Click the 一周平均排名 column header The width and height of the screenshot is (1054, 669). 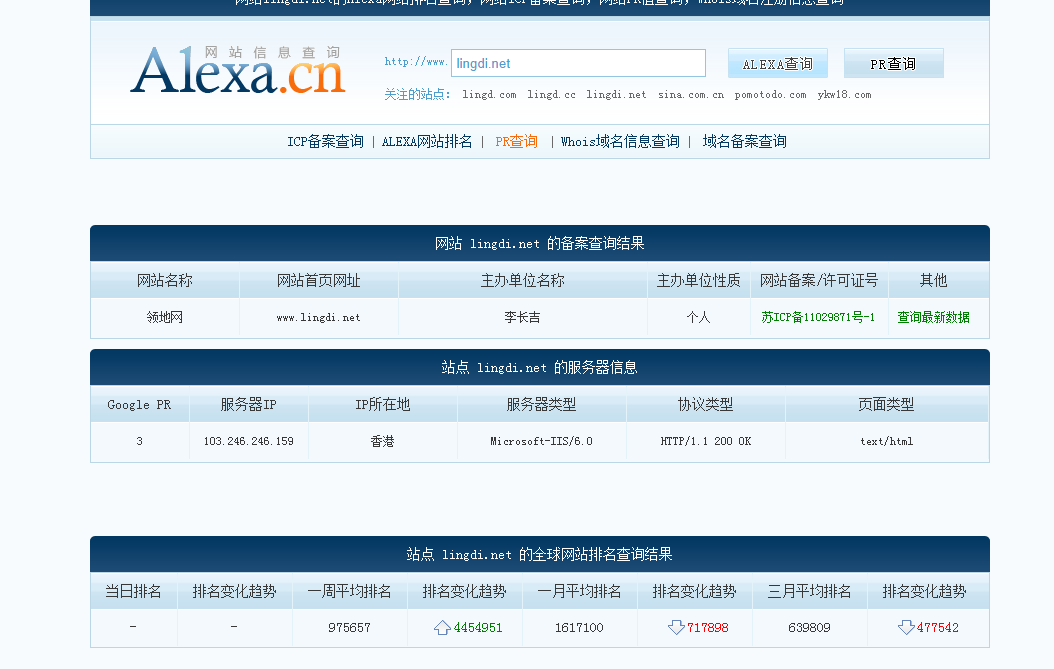point(349,592)
